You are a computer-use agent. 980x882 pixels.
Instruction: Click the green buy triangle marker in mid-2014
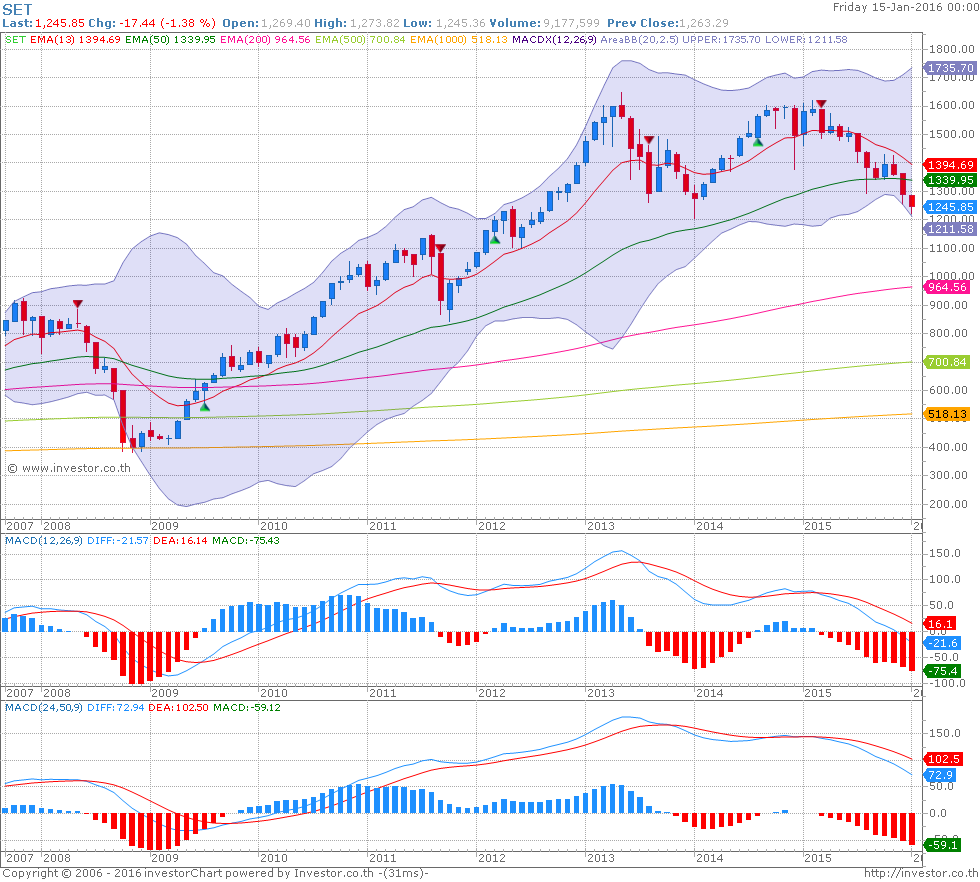point(758,143)
